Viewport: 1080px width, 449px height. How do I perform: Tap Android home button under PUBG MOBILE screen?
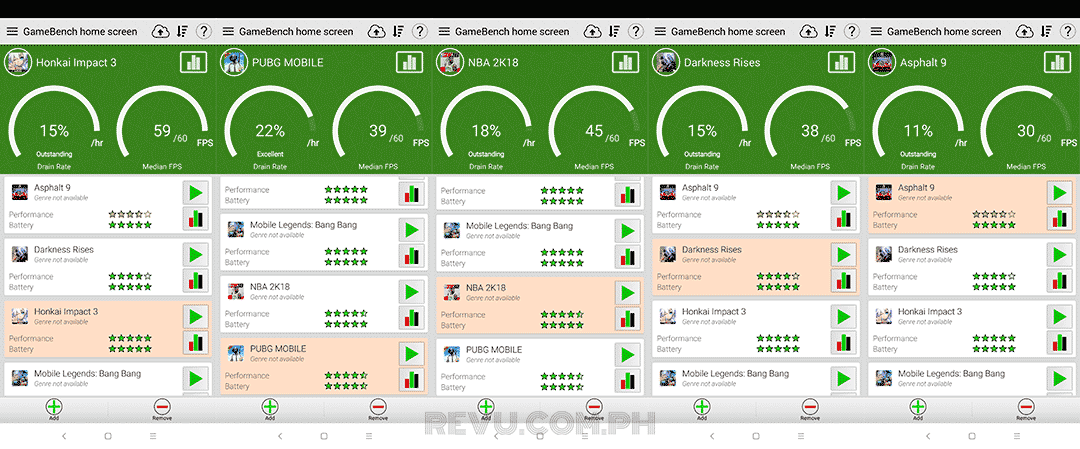[x=324, y=436]
